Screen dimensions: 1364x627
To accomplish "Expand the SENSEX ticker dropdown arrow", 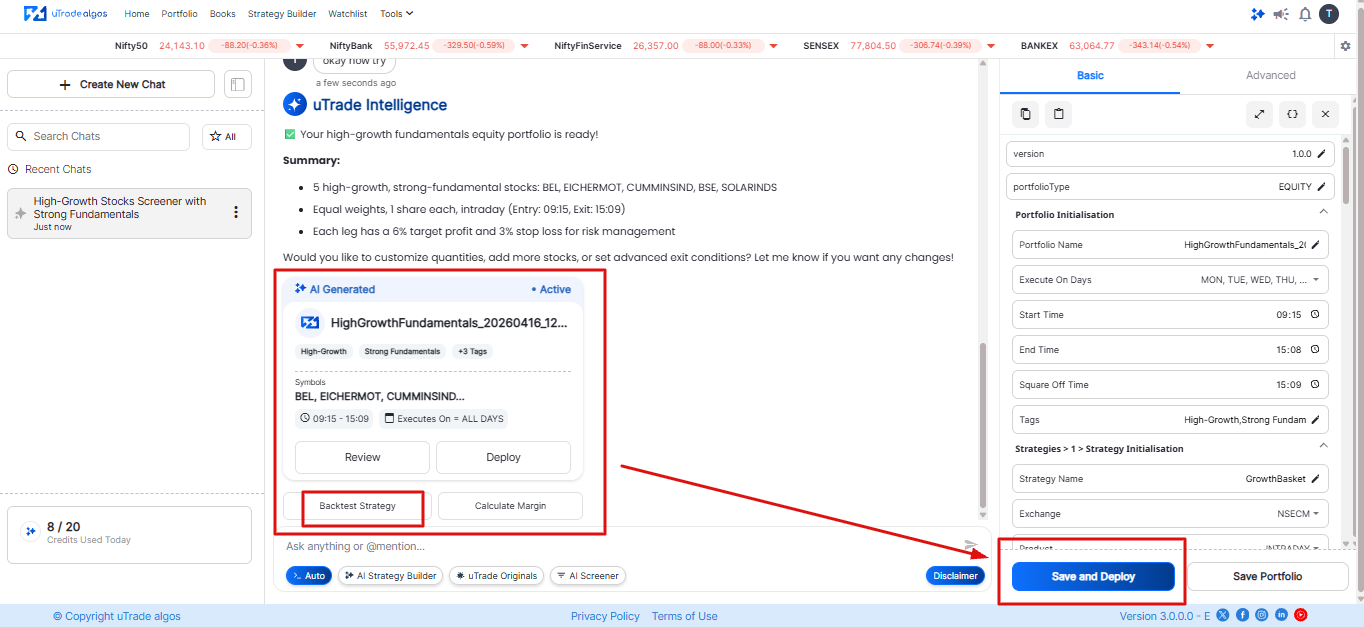I will (991, 46).
